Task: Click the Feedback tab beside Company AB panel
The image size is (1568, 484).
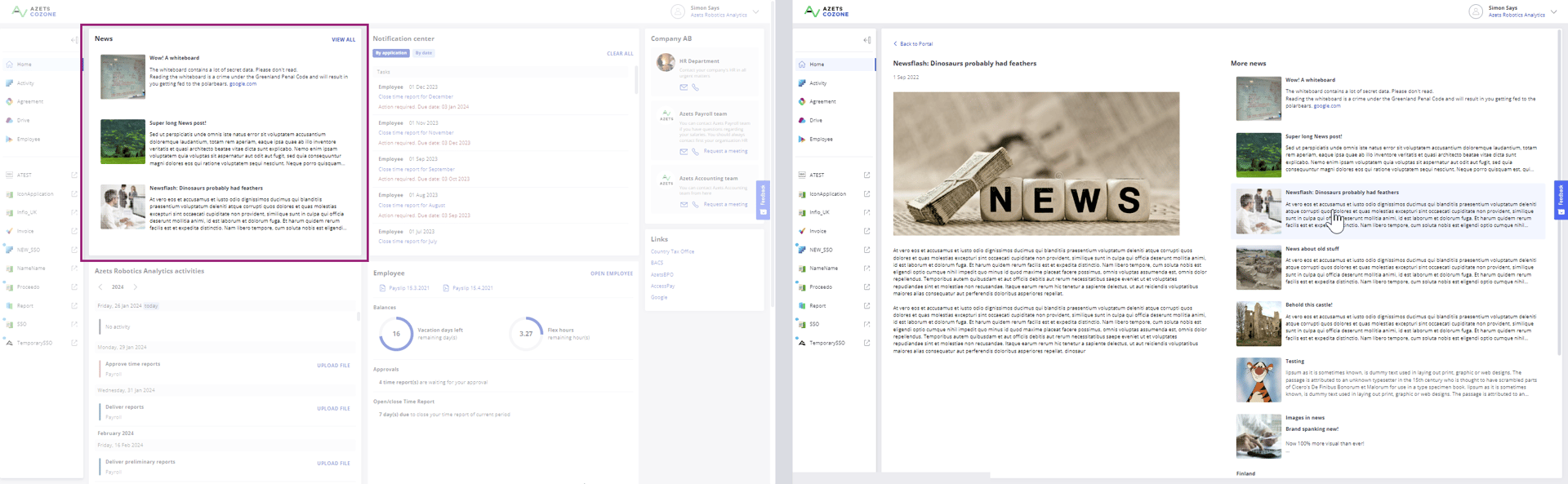Action: point(763,199)
